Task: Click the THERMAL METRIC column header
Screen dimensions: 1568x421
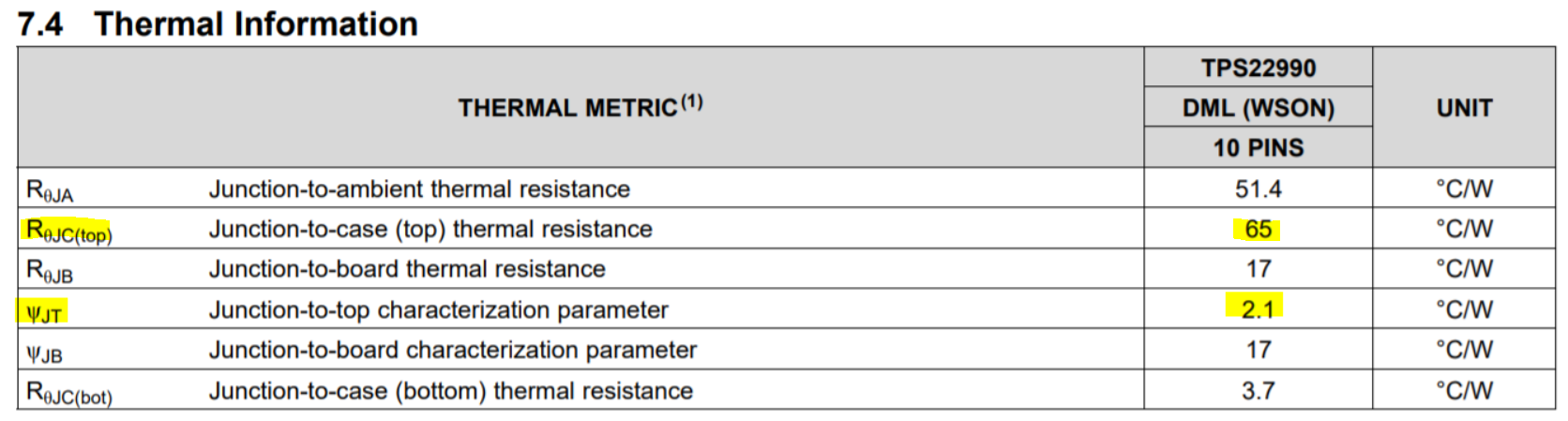Action: [x=568, y=108]
